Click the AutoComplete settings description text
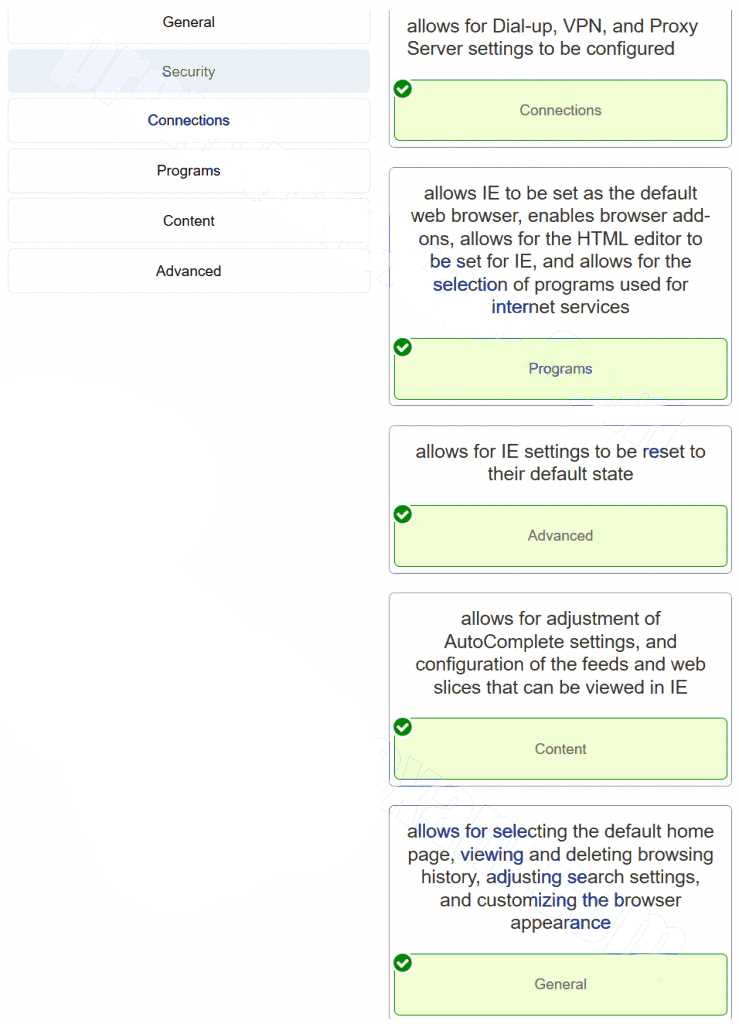Image resolution: width=739 pixels, height=1024 pixels. tap(560, 653)
